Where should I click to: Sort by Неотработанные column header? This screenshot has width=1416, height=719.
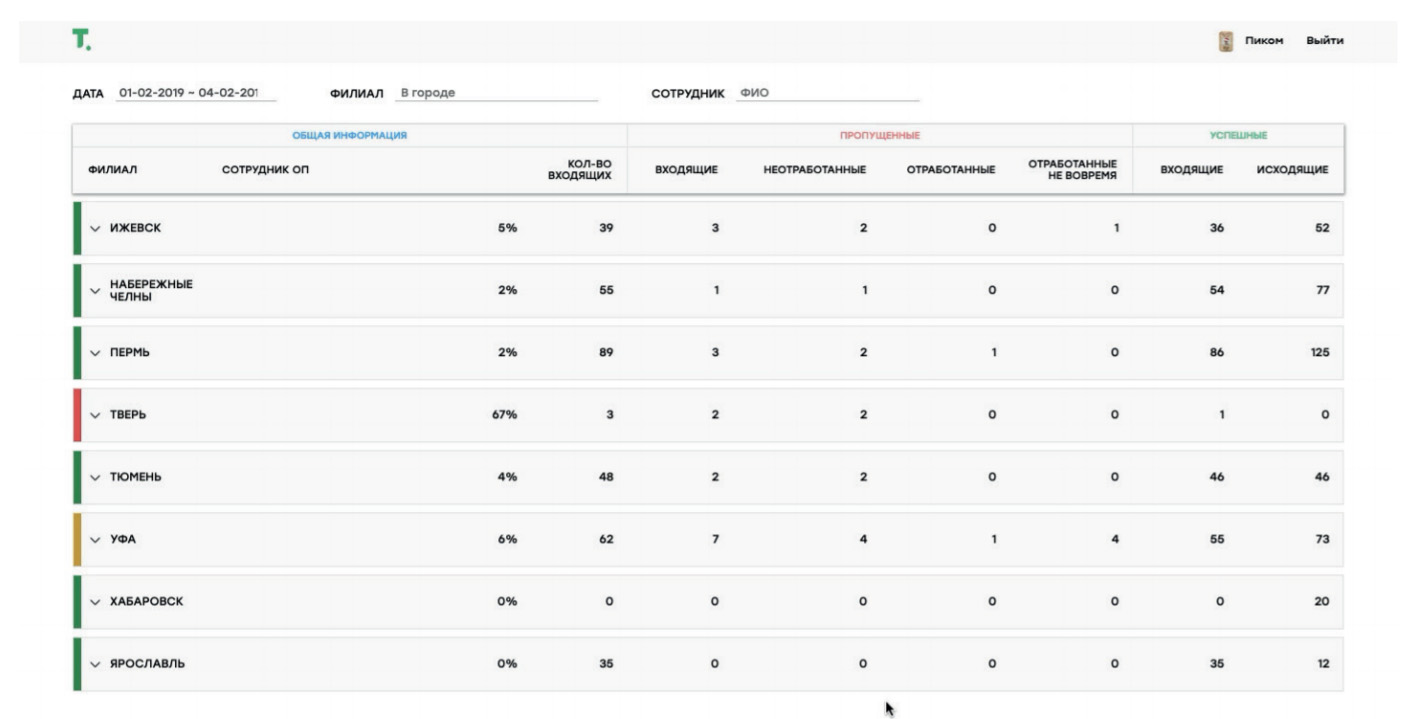[x=814, y=170]
